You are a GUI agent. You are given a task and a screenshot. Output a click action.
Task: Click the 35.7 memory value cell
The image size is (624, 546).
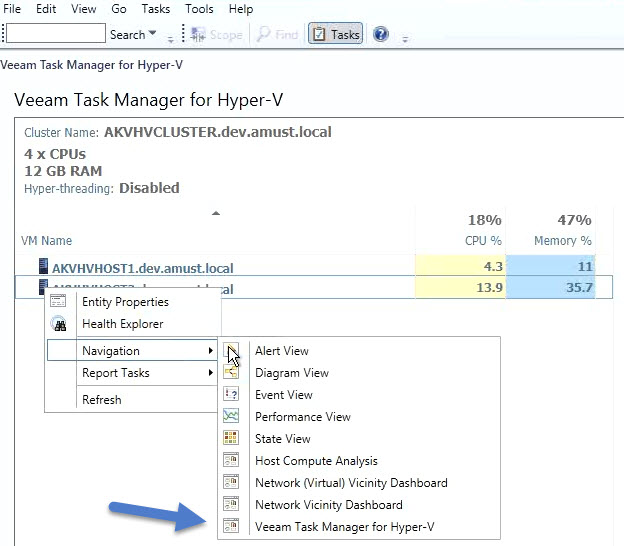pyautogui.click(x=550, y=287)
